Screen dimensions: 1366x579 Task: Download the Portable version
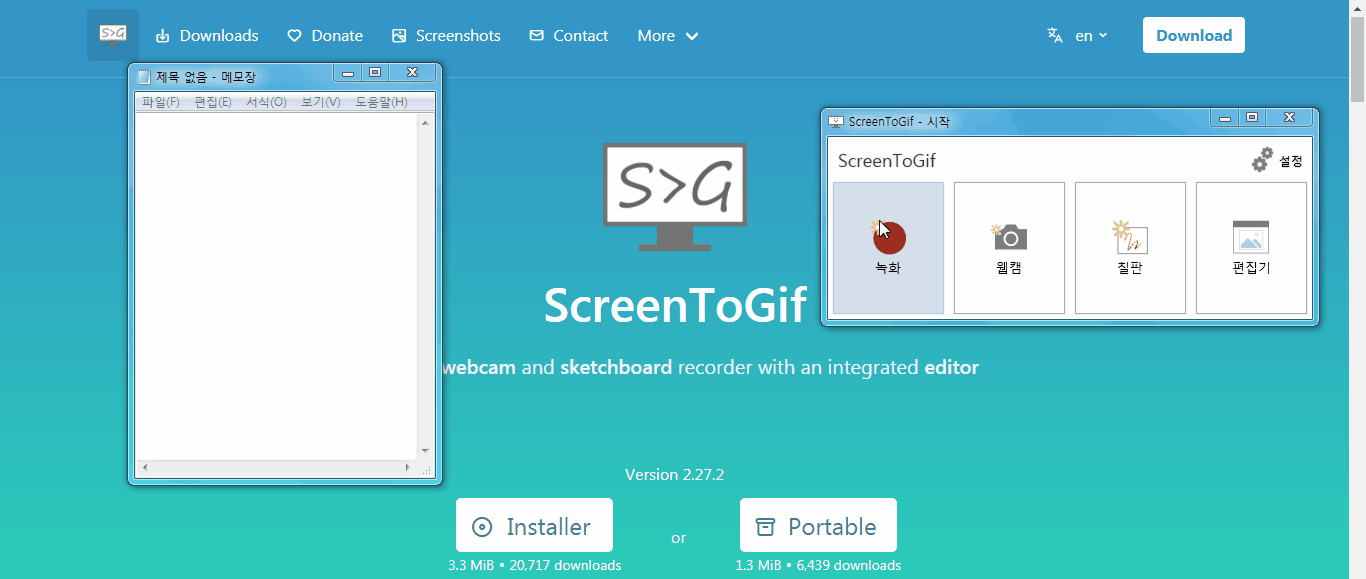pyautogui.click(x=818, y=525)
